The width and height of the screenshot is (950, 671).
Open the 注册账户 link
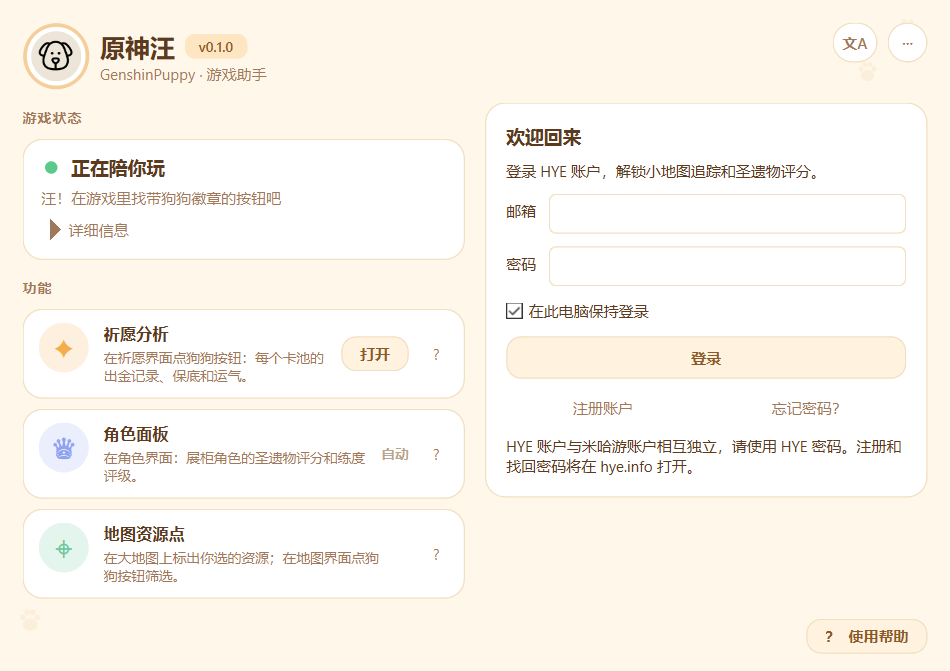tap(602, 409)
